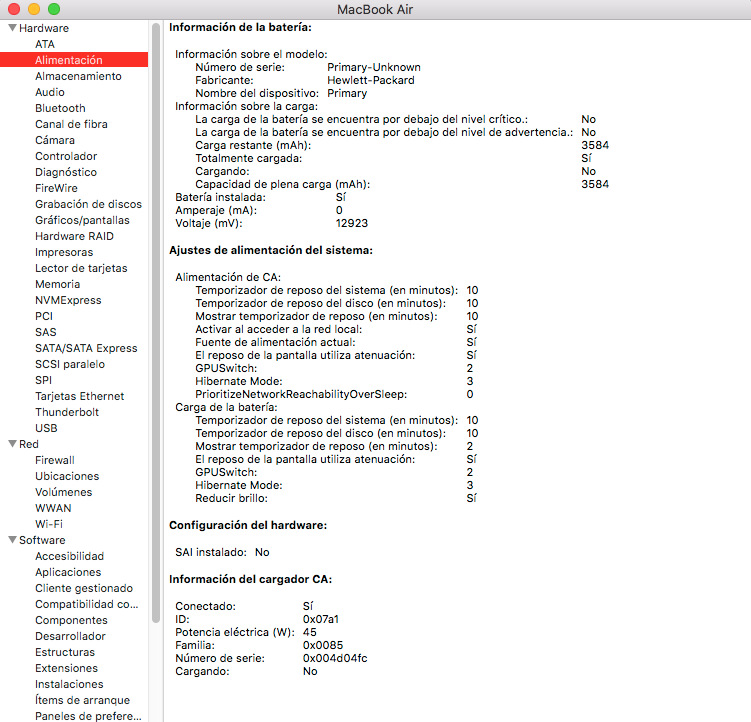Open the Audio hardware entry
The image size is (751, 722).
click(x=50, y=92)
